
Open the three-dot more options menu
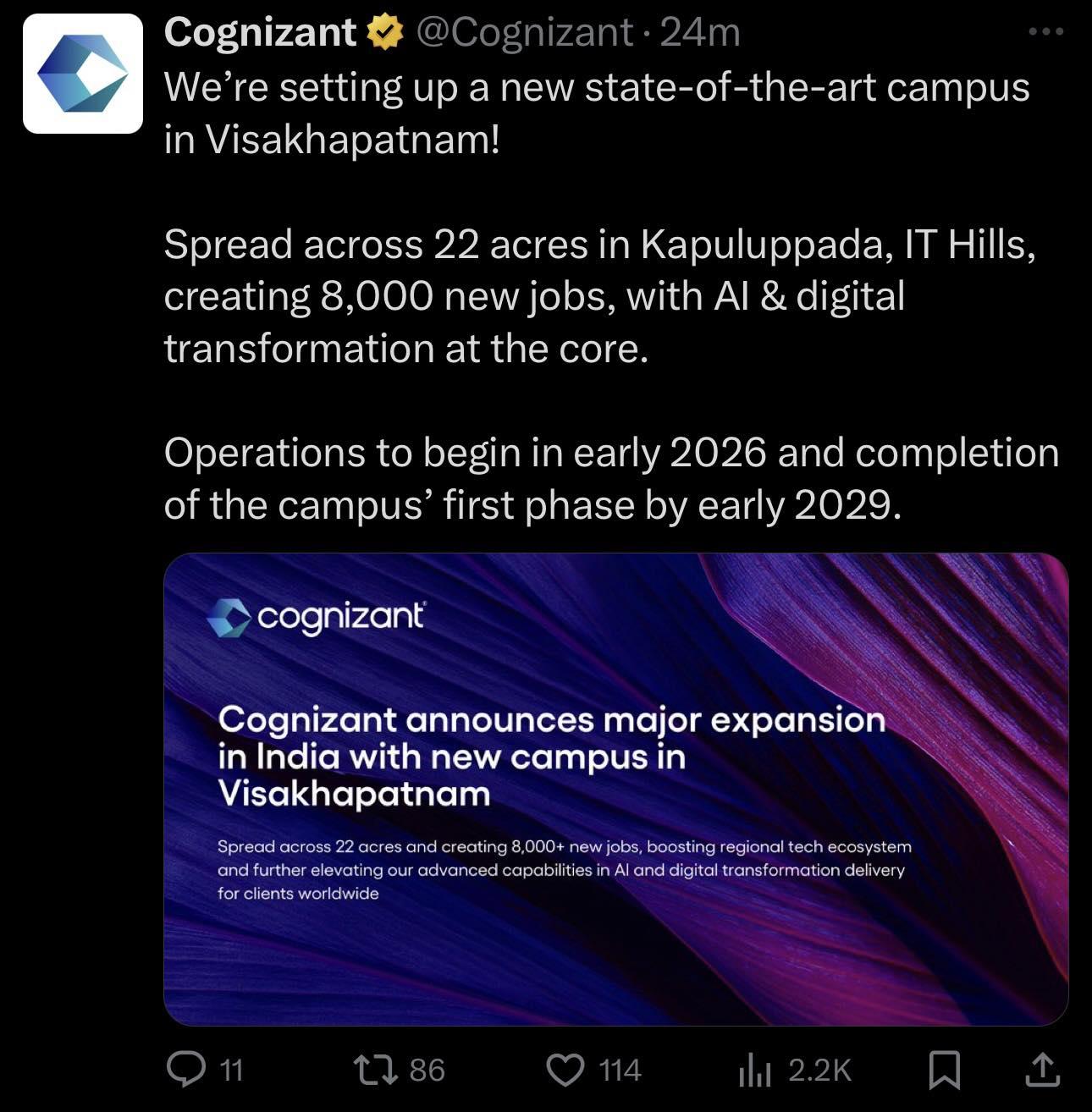pyautogui.click(x=1045, y=32)
